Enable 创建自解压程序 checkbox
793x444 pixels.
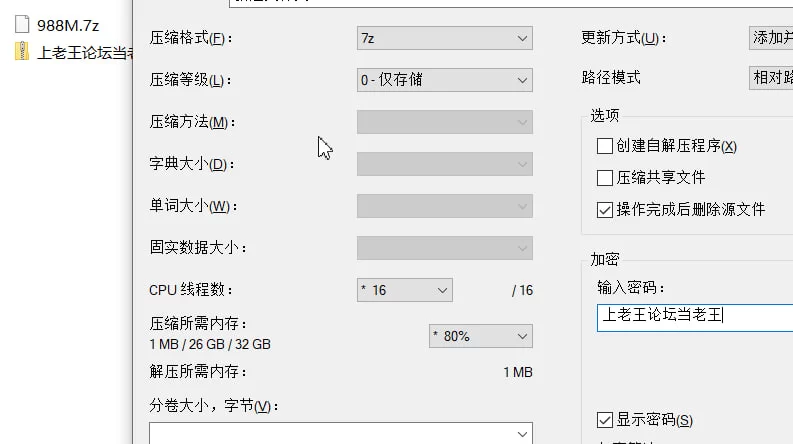(605, 146)
